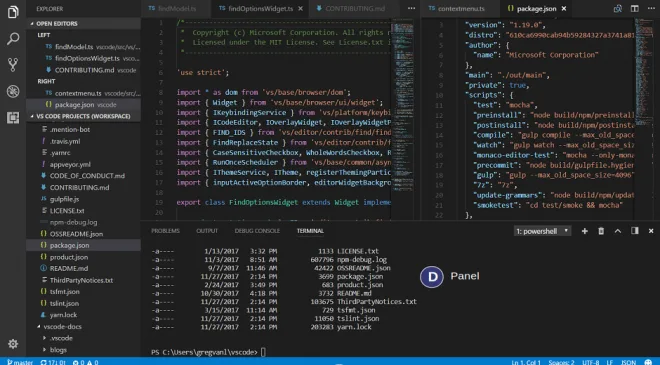660x365 pixels.
Task: Open the DEBUG CONSOLE panel tab
Action: pyautogui.click(x=257, y=231)
